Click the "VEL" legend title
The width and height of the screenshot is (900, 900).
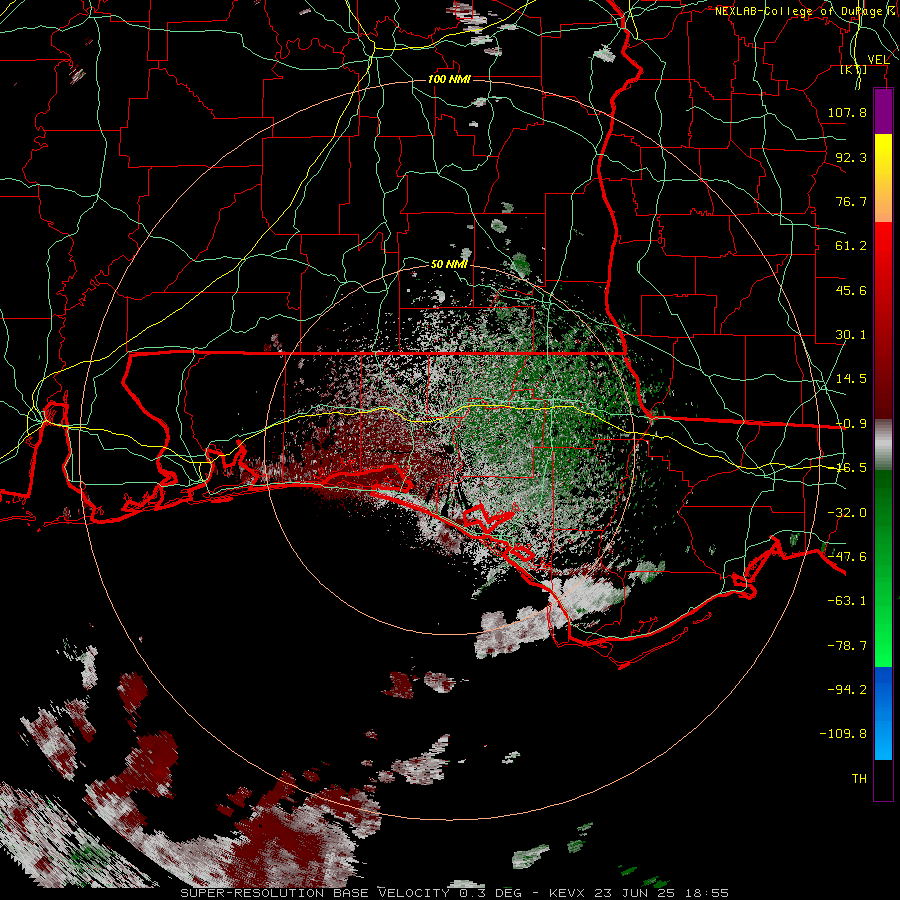878,59
